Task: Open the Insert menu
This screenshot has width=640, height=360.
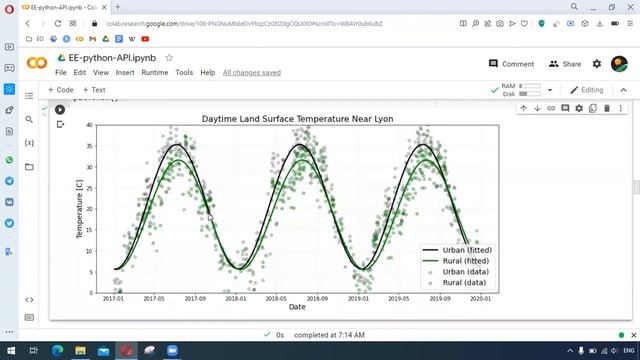Action: pyautogui.click(x=125, y=73)
